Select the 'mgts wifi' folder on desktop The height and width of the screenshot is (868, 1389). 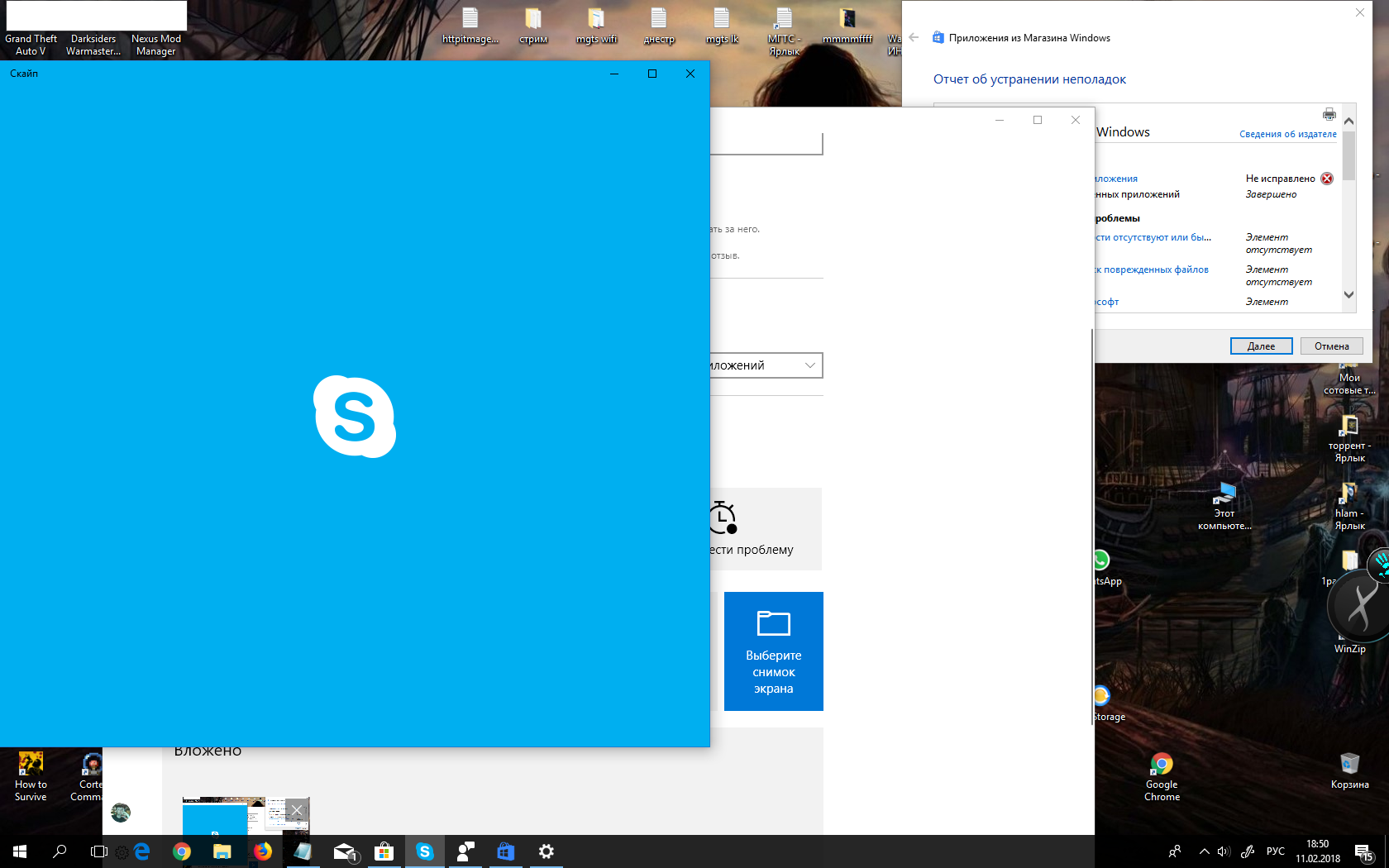pos(596,25)
